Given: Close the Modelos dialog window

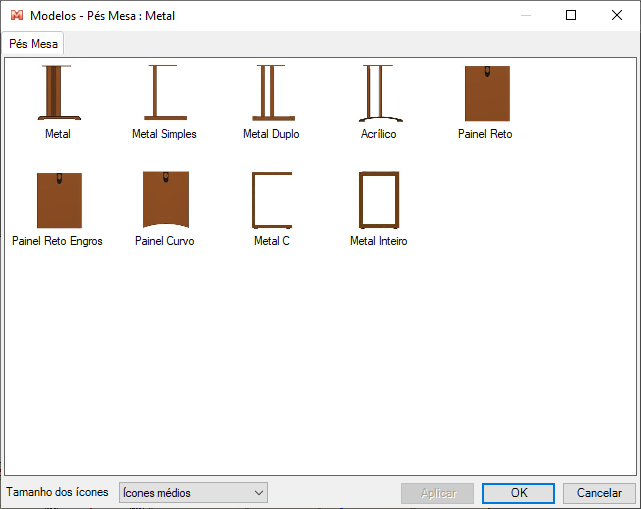Looking at the screenshot, I should [x=617, y=16].
